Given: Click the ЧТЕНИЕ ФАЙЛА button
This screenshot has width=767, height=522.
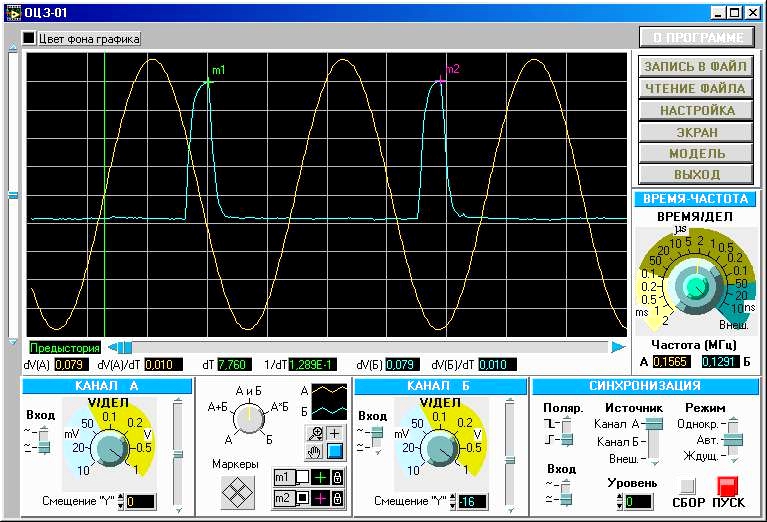Looking at the screenshot, I should tap(696, 89).
